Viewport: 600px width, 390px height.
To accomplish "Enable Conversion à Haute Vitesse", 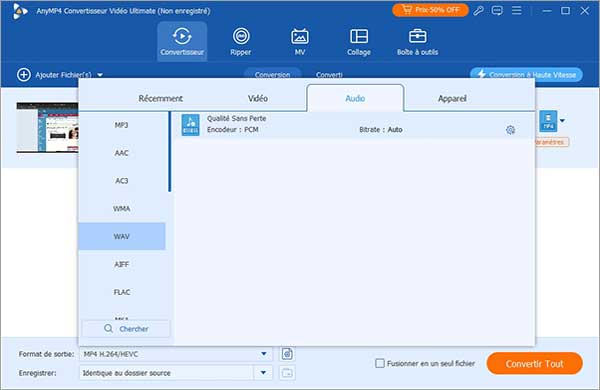I will (527, 74).
